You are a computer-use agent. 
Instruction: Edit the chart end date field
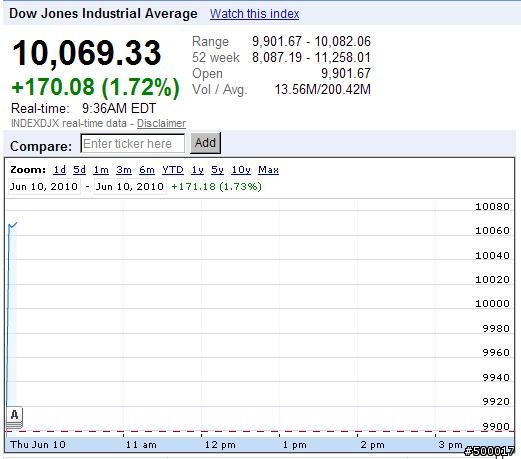pos(130,186)
